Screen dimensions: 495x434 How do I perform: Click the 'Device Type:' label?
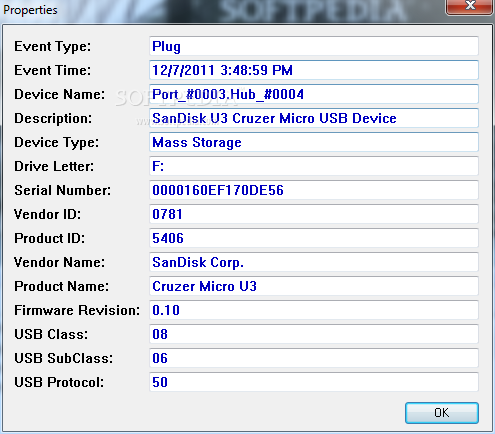click(56, 143)
